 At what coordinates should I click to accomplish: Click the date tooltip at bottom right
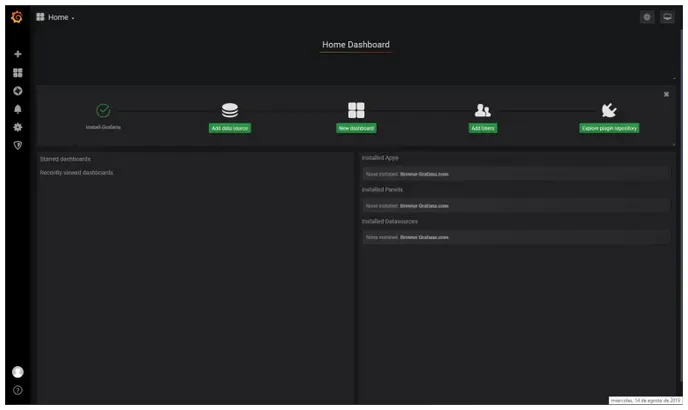(x=645, y=400)
